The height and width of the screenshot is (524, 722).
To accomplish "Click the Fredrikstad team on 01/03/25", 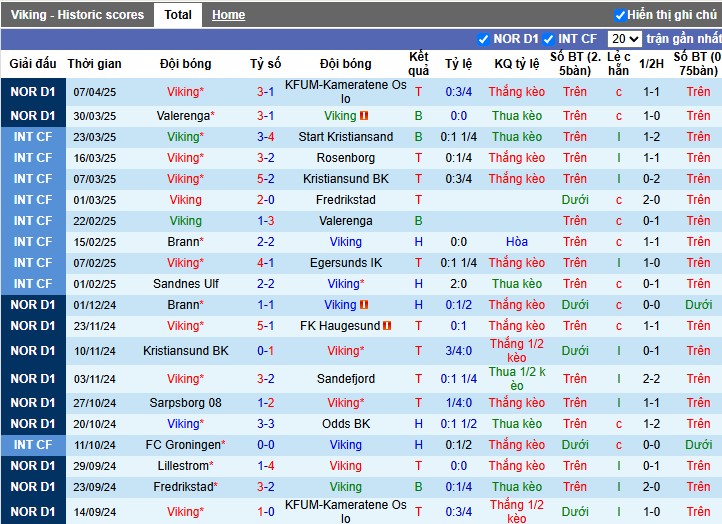I will [x=345, y=200].
